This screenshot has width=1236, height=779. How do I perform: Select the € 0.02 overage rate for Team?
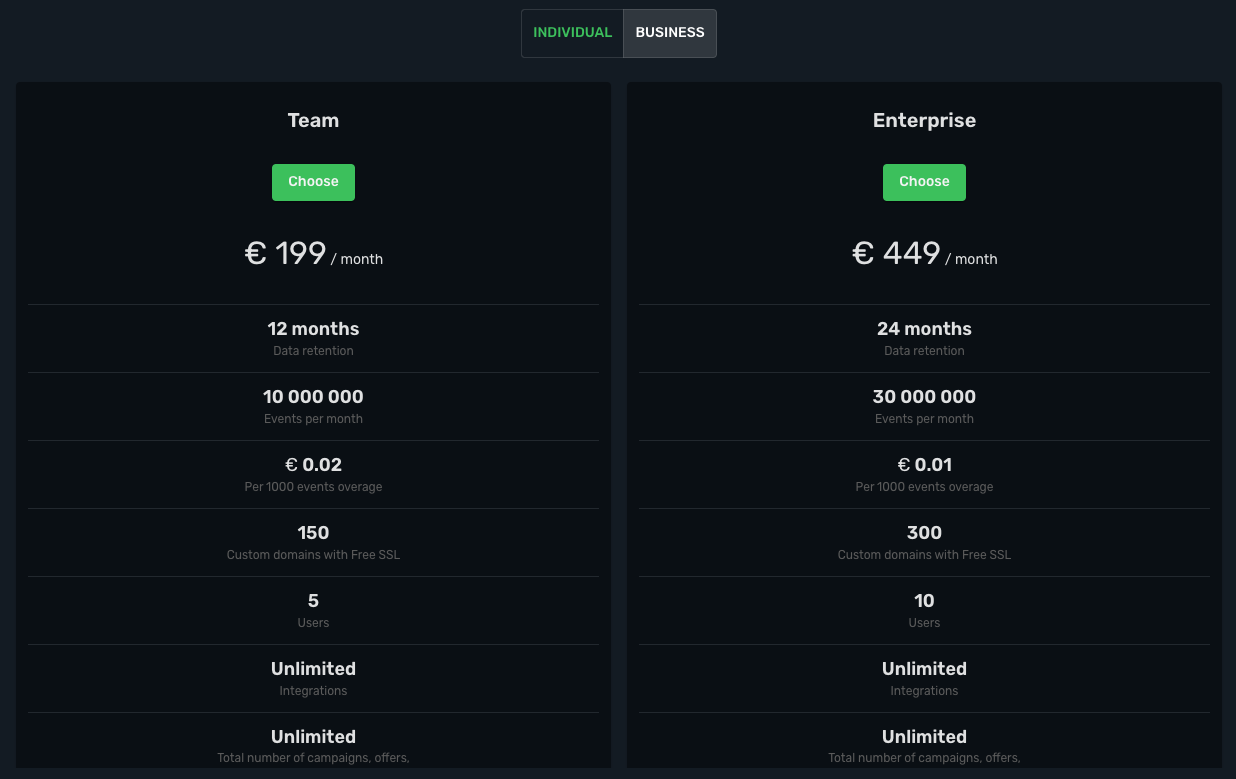pos(313,464)
